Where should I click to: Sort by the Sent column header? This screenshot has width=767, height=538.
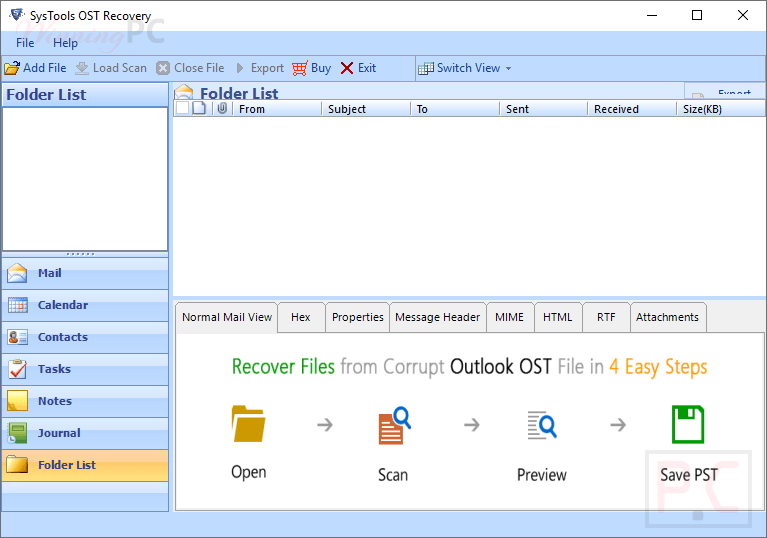[543, 109]
